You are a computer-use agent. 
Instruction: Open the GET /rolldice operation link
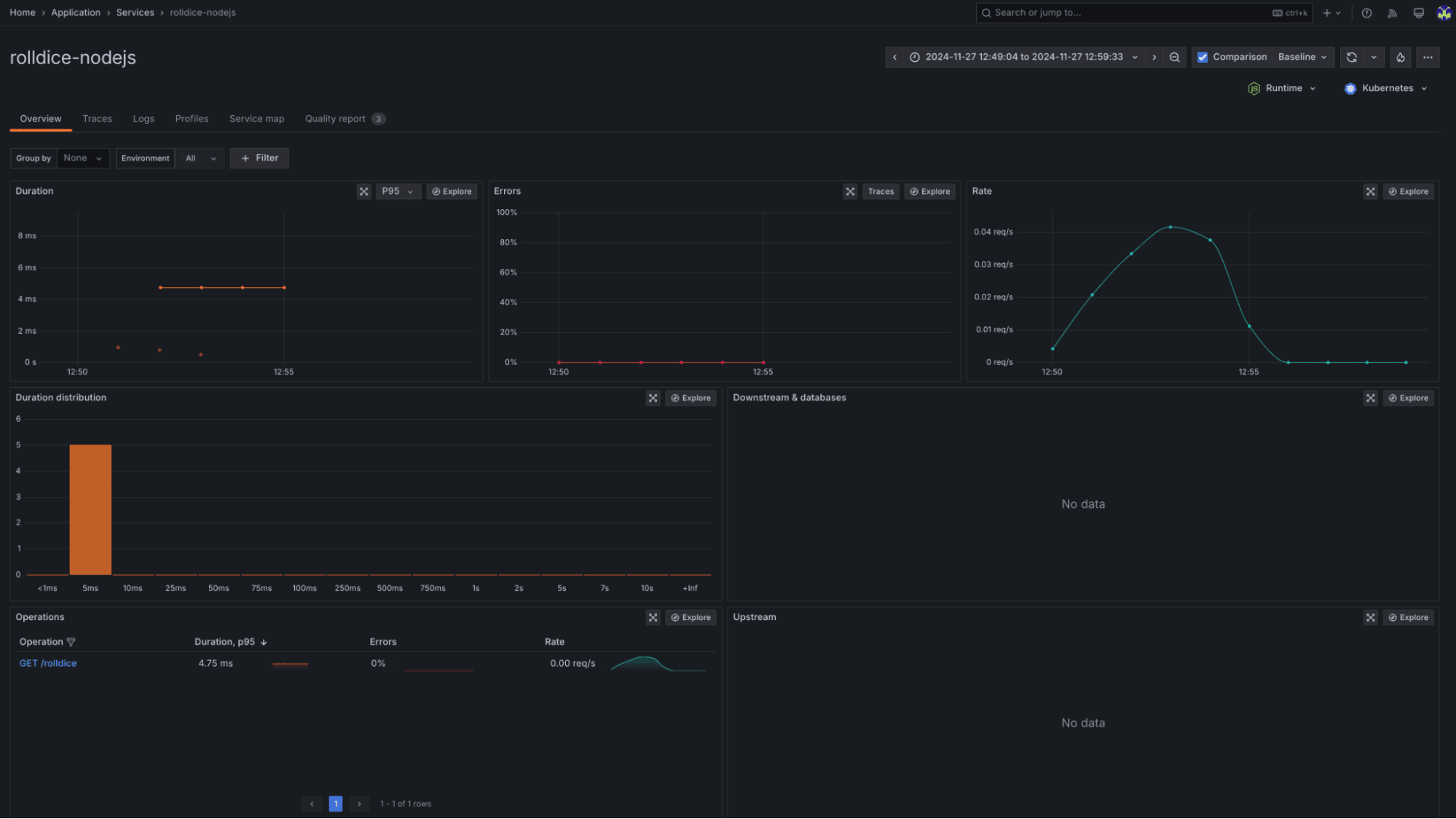(48, 663)
